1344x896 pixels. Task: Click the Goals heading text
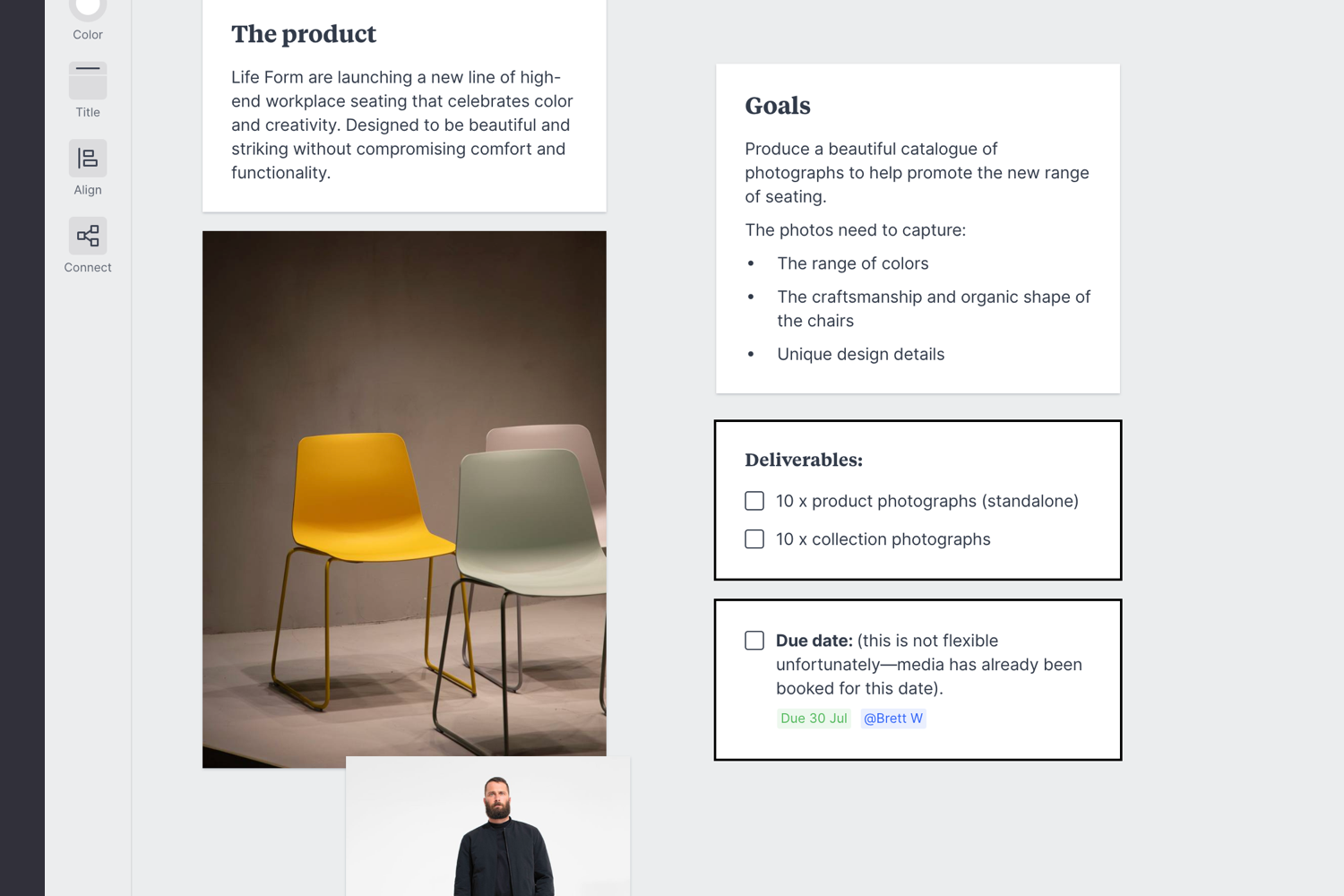click(x=777, y=106)
